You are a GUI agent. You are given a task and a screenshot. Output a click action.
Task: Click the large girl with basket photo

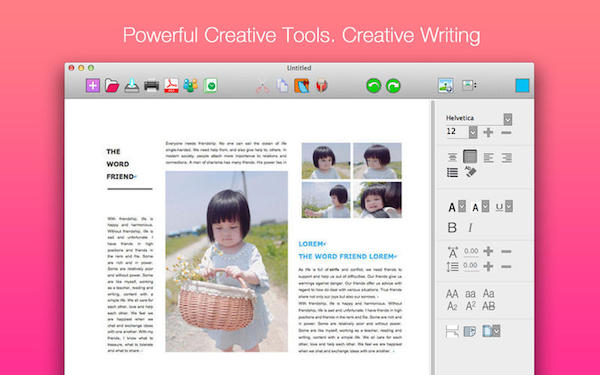227,261
